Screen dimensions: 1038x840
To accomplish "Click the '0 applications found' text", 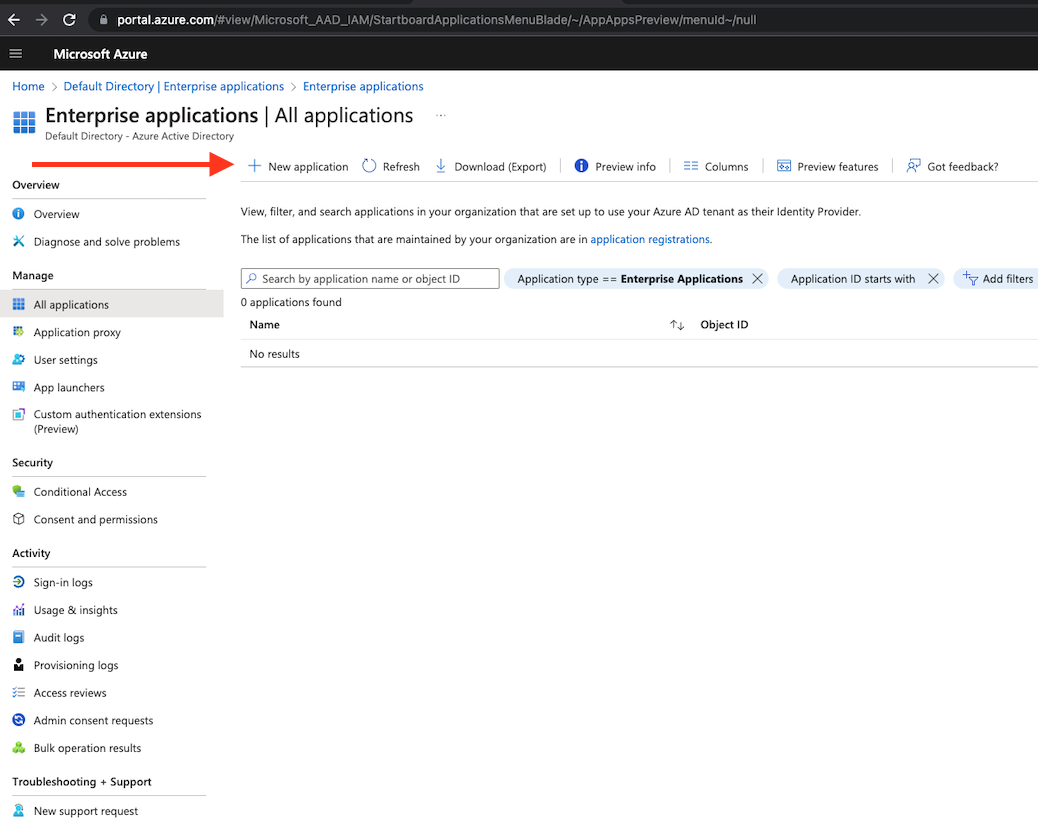I will (291, 302).
